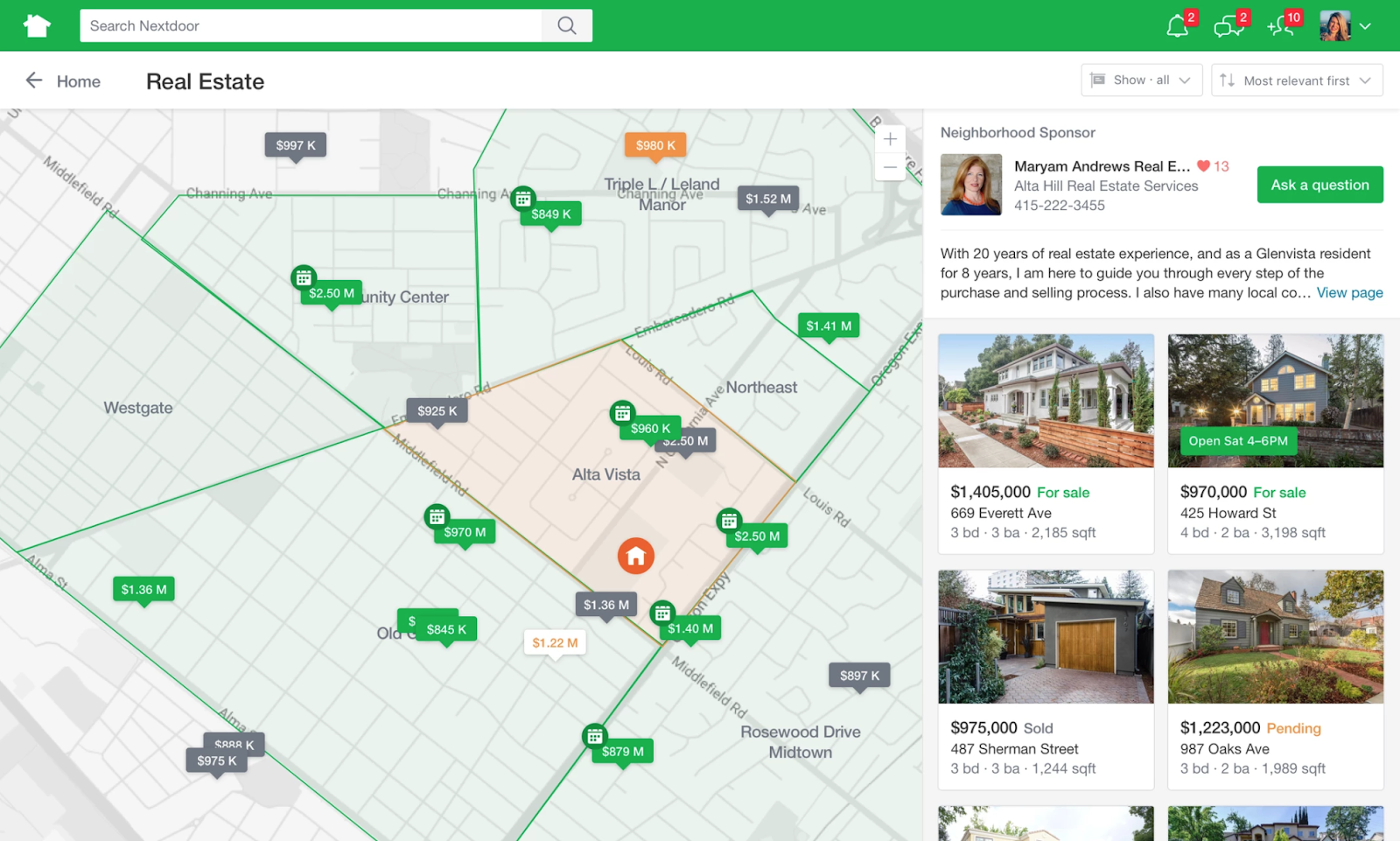1400x841 pixels.
Task: Select the $975 K map marker
Action: tap(217, 760)
